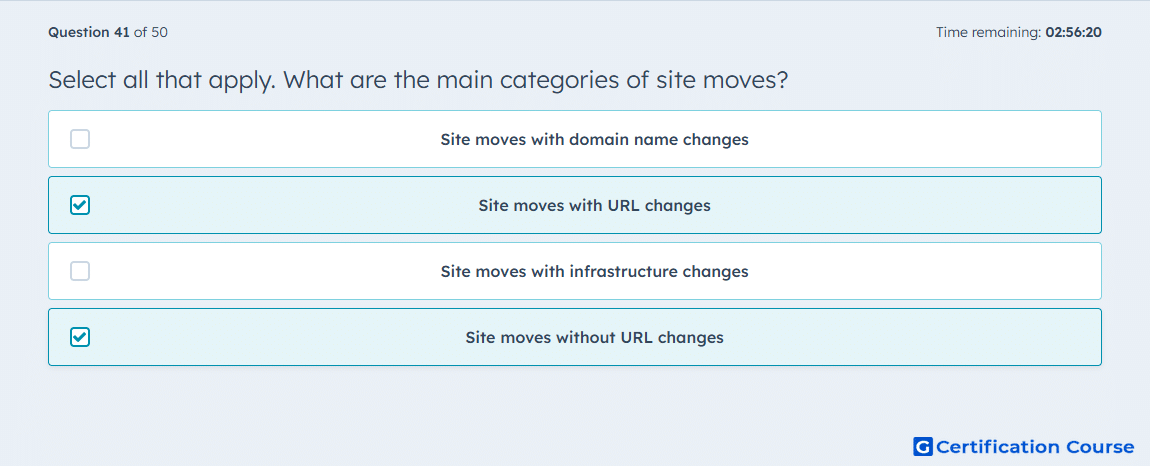Uncheck the without URL changes checkbox
The height and width of the screenshot is (466, 1150).
80,337
